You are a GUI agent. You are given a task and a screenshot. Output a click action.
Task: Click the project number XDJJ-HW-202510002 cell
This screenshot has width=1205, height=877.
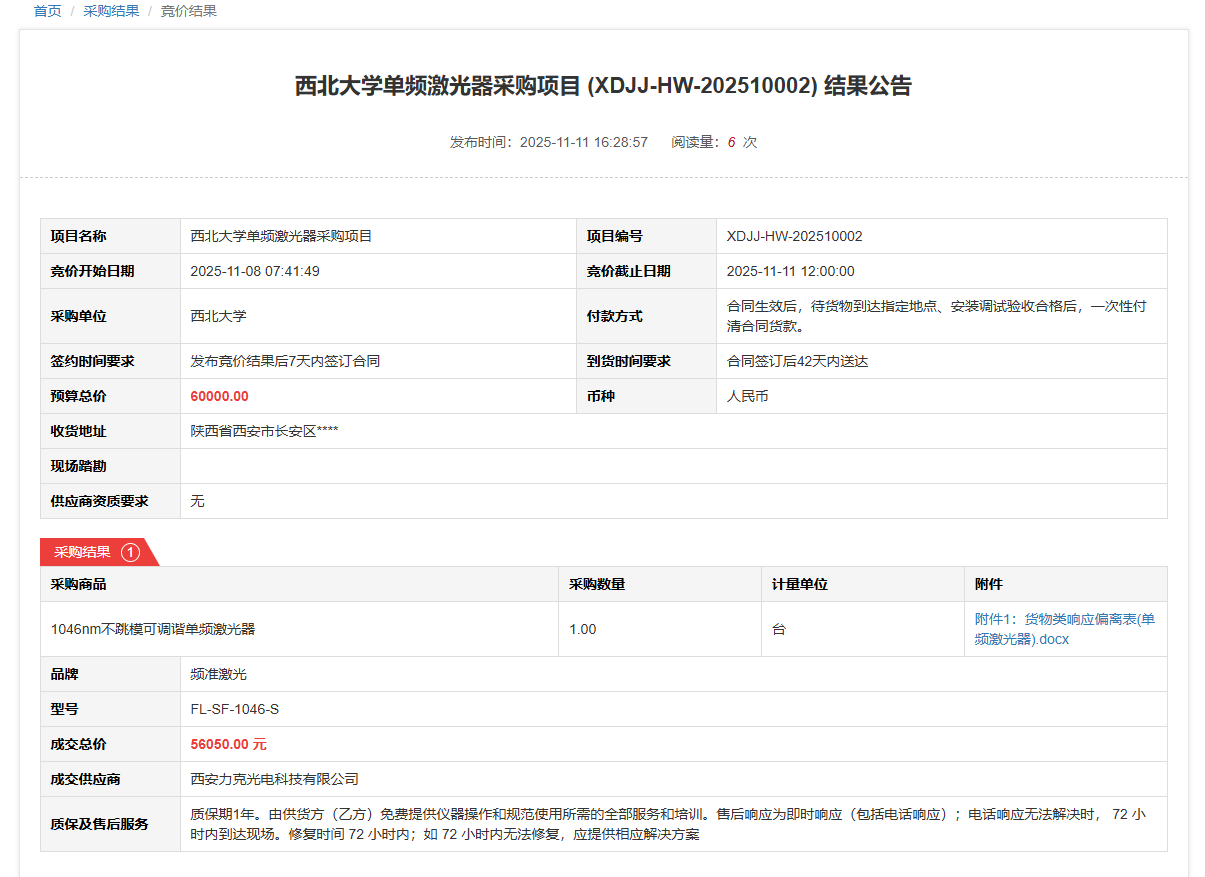click(794, 236)
